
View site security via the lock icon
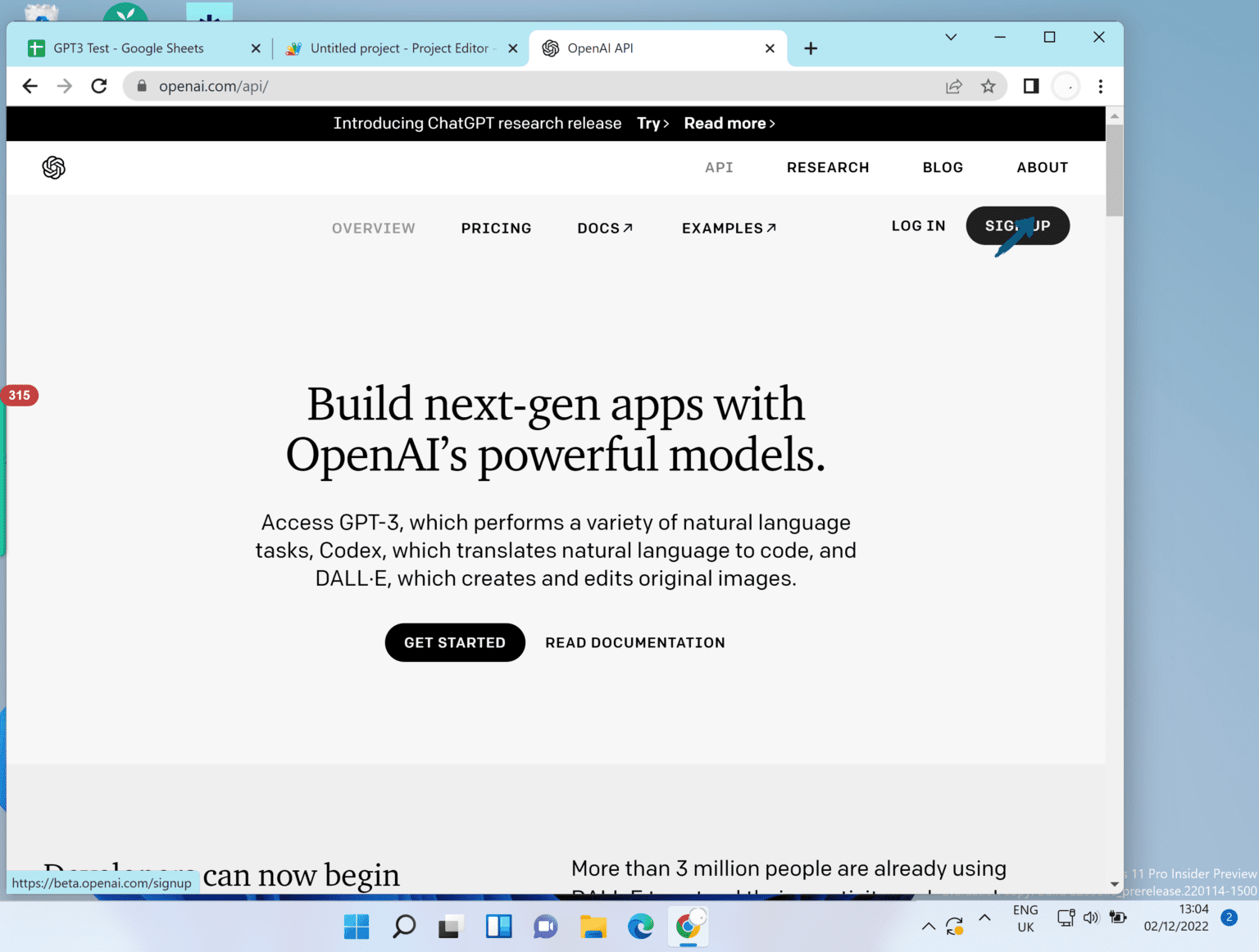click(x=141, y=86)
